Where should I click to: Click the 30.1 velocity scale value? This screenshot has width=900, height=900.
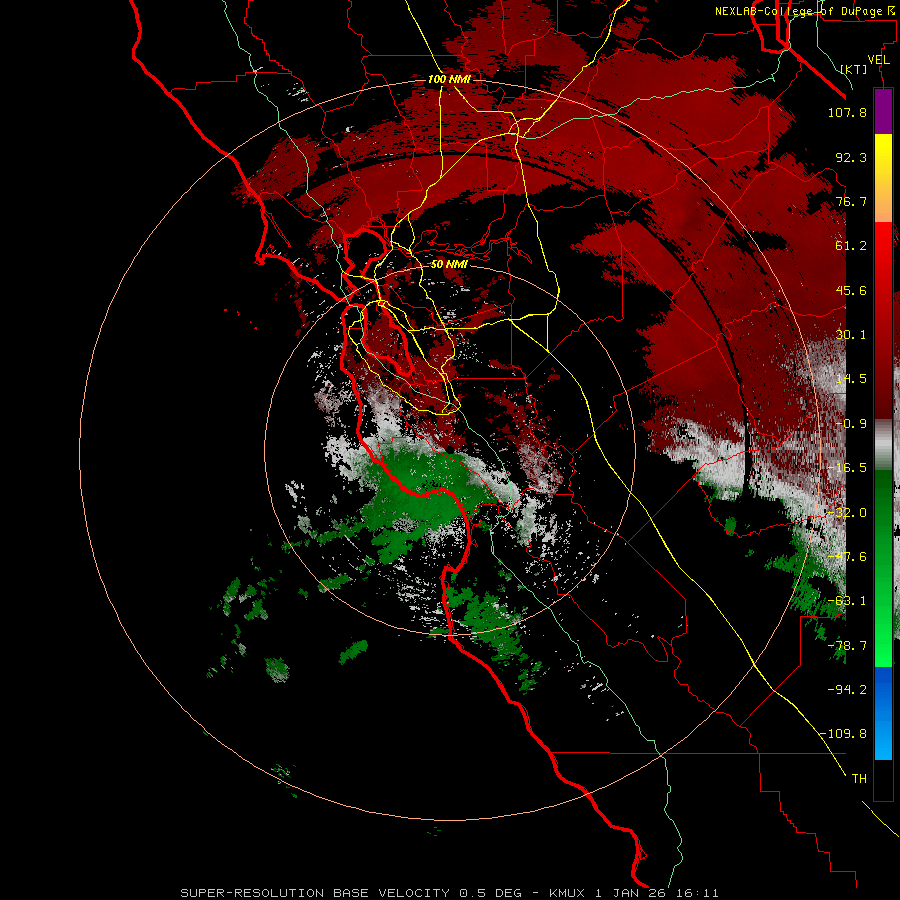[x=851, y=335]
